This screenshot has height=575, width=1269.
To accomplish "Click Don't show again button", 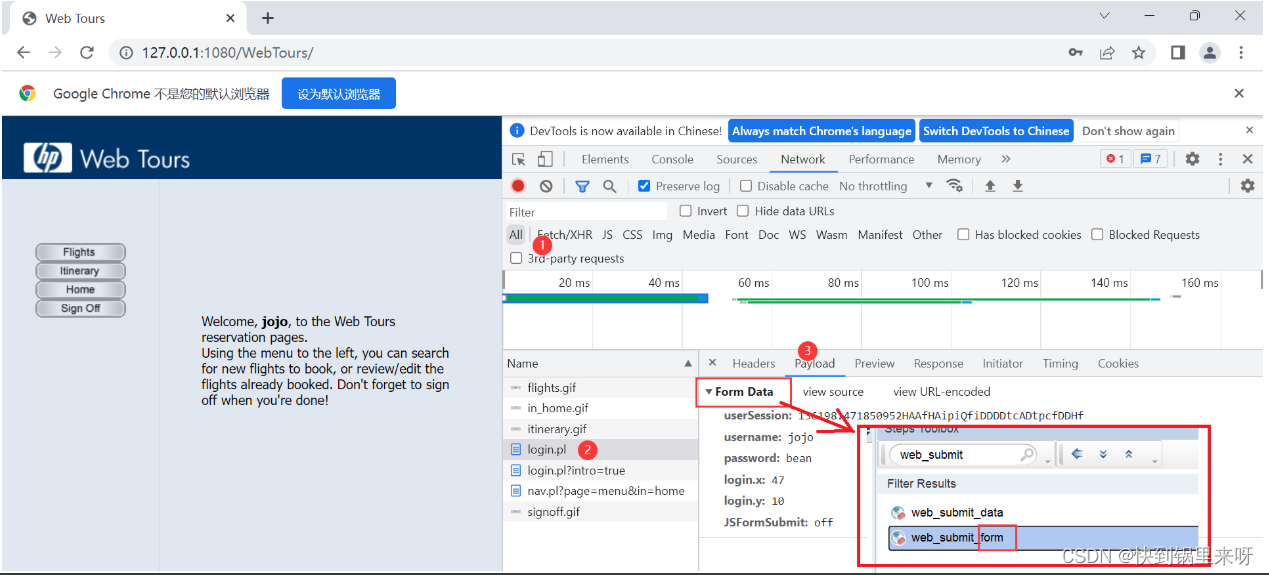I will pos(1128,131).
